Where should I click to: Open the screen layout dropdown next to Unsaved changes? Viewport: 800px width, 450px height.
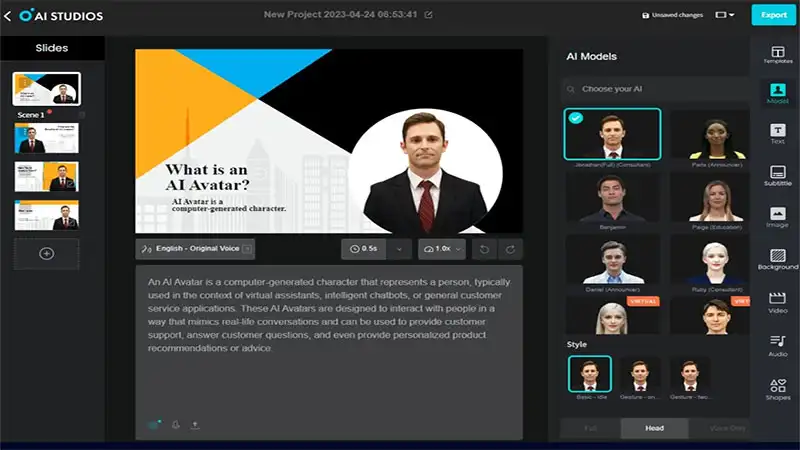tap(725, 15)
